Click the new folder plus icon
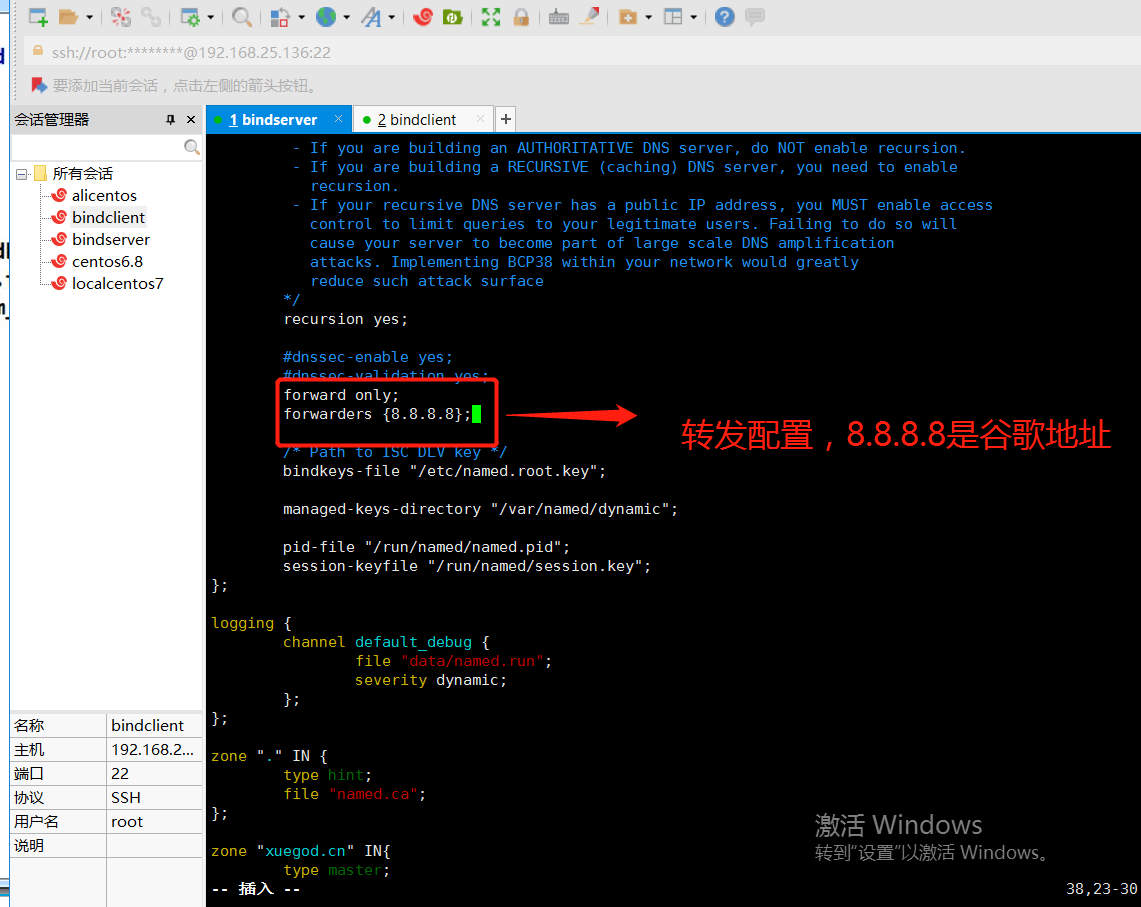 628,17
